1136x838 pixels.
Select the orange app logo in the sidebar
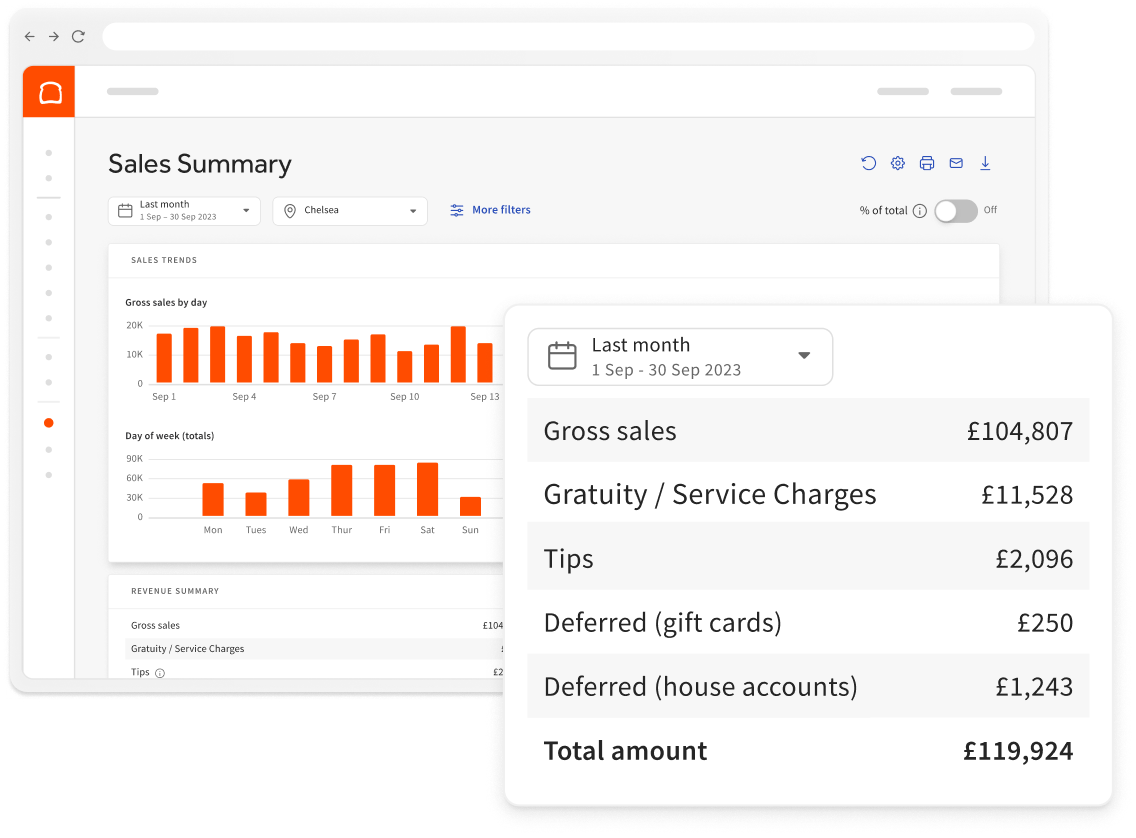click(x=48, y=91)
